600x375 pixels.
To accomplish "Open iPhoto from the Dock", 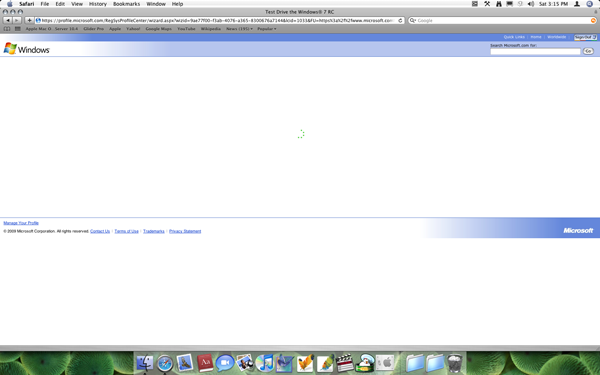I will 245,363.
